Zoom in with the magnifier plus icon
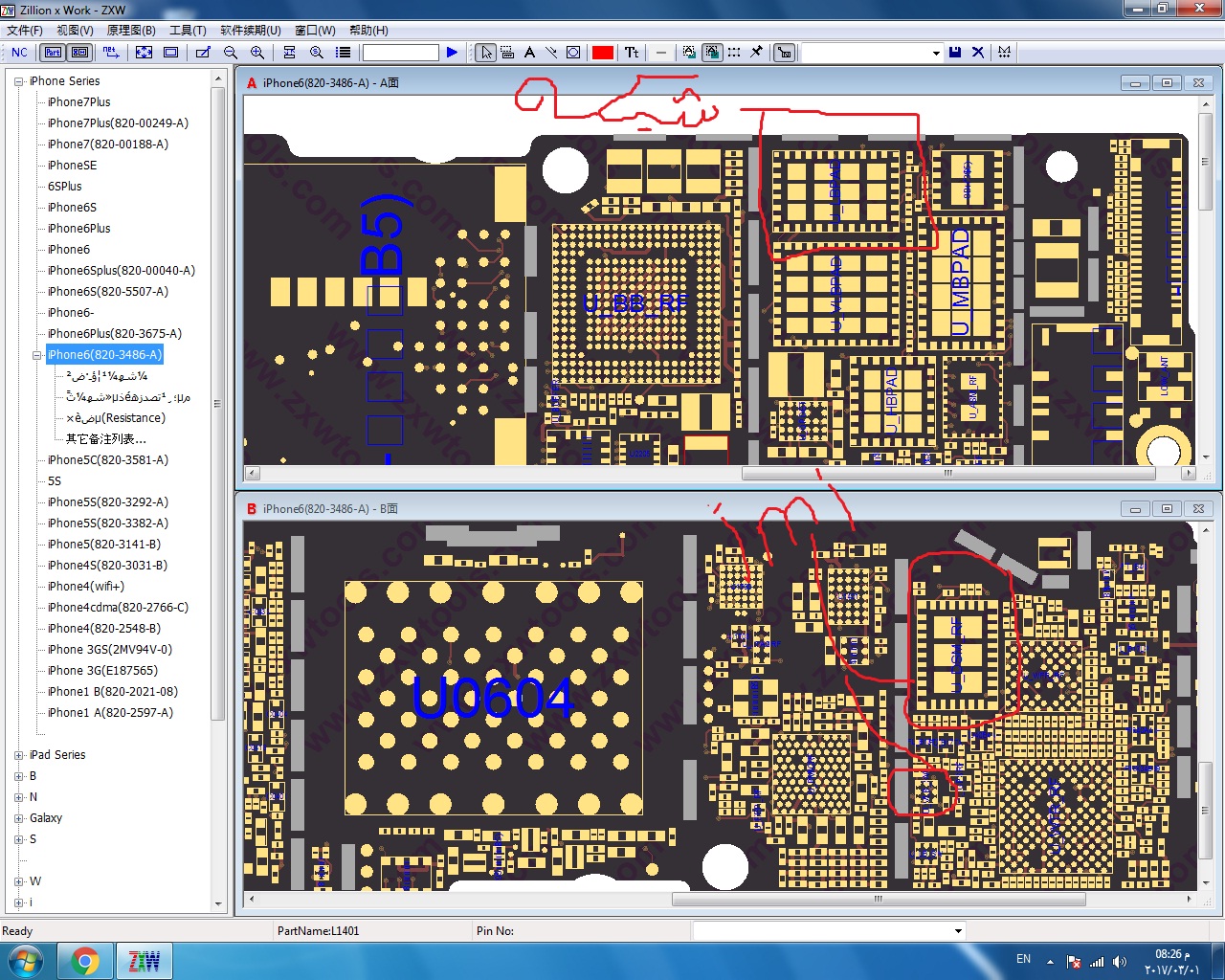The height and width of the screenshot is (980, 1225). tap(257, 53)
